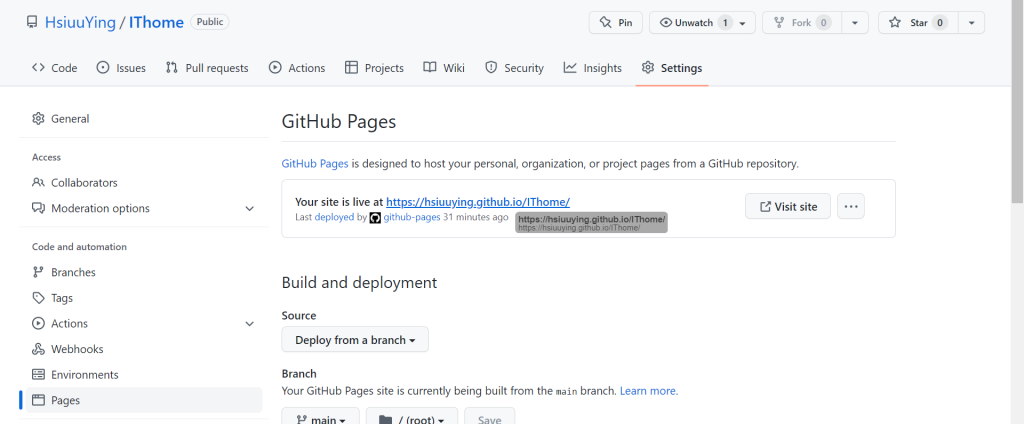Select Pages in the settings sidebar
The image size is (1024, 424).
(x=144, y=400)
